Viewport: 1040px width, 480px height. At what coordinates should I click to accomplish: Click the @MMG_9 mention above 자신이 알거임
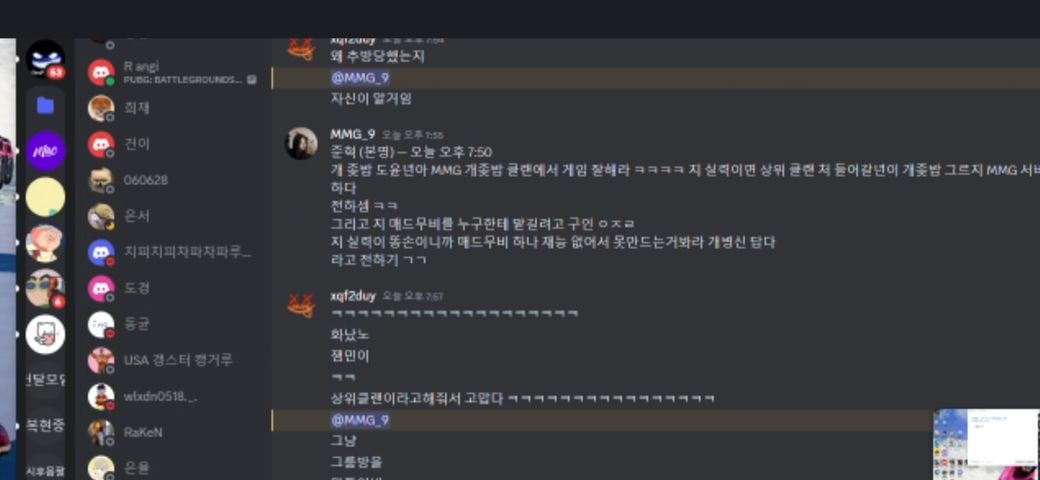point(360,78)
